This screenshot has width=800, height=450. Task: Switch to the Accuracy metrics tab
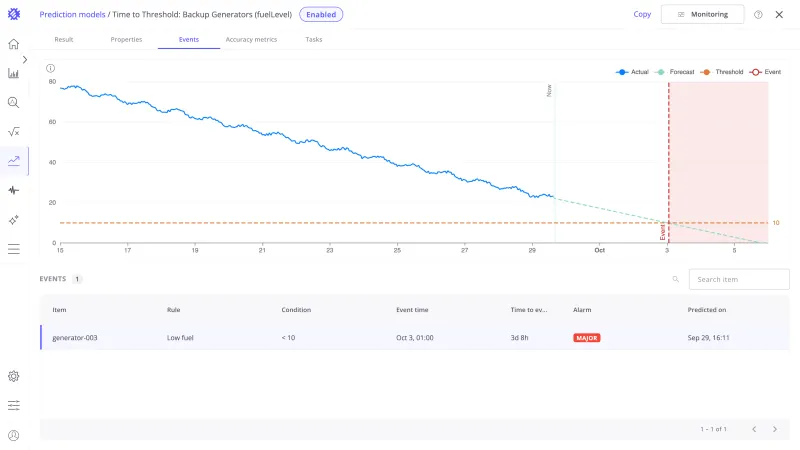tap(251, 39)
